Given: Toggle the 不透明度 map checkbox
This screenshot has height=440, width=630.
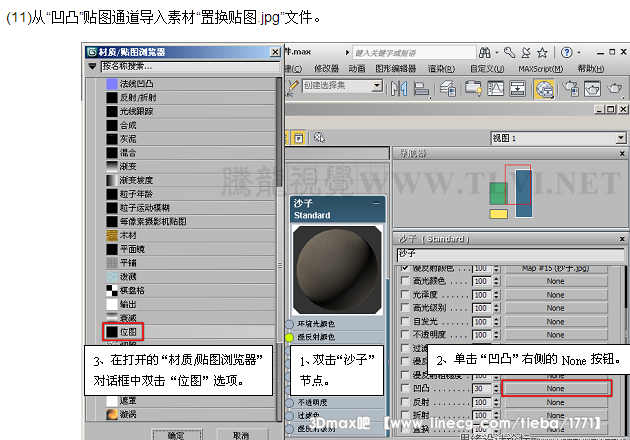Looking at the screenshot, I should point(405,334).
